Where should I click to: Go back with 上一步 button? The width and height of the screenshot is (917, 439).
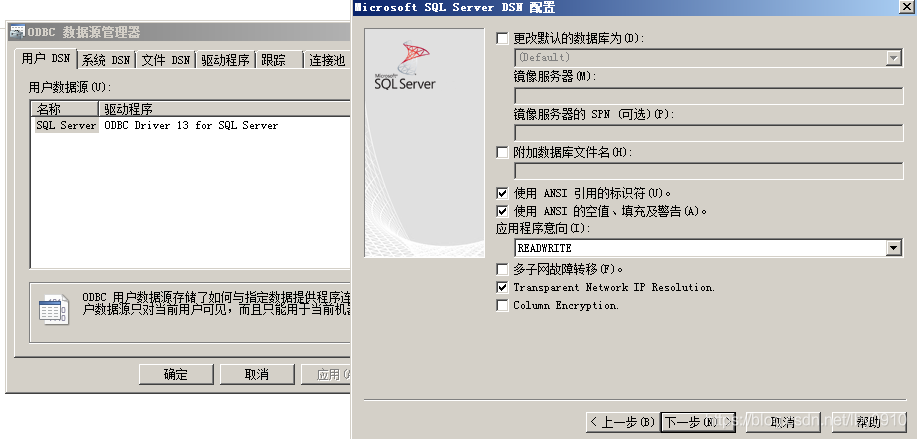622,422
